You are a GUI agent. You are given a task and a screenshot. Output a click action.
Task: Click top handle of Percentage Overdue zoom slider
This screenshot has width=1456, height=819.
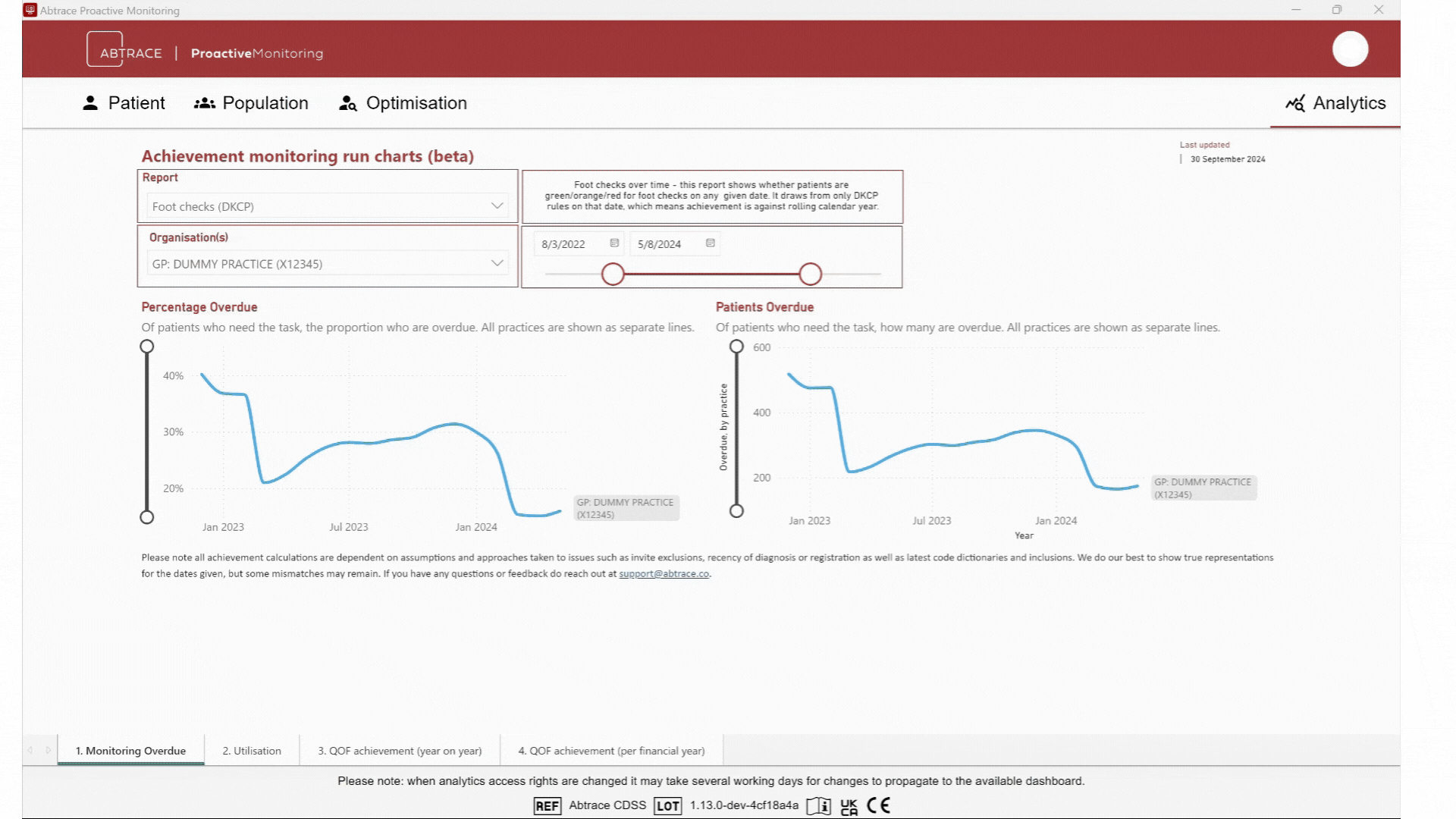pos(147,347)
